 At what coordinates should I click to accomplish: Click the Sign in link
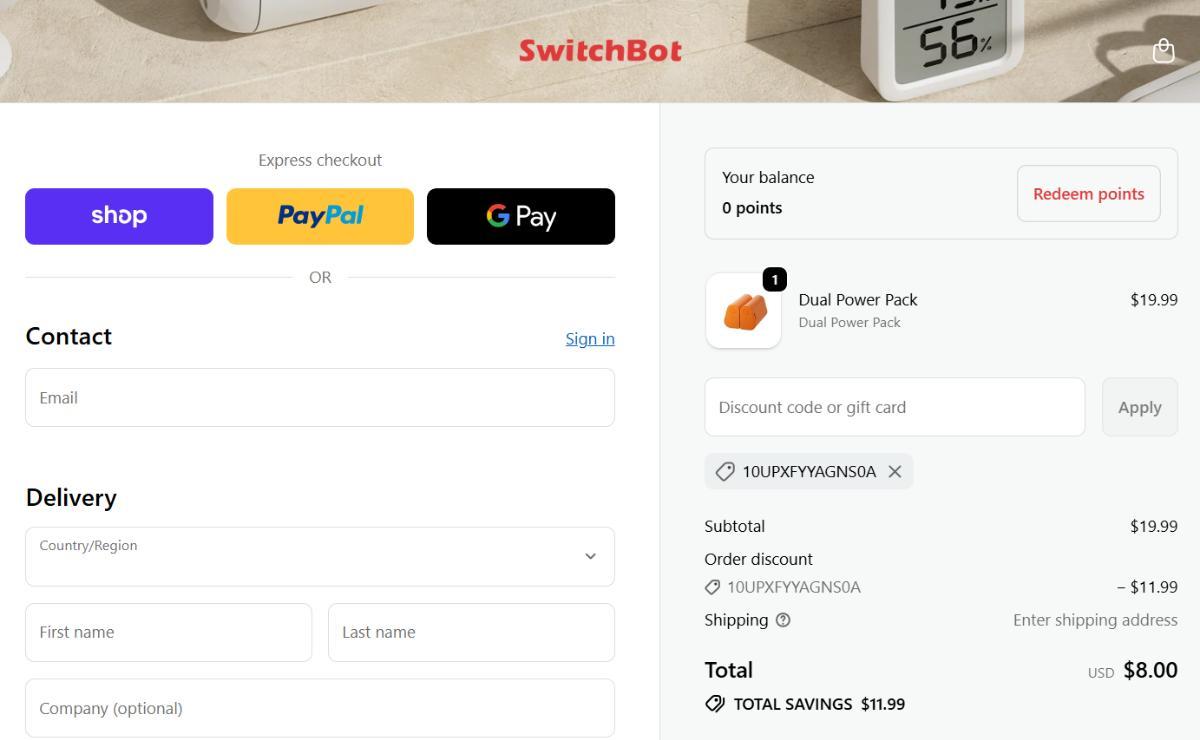pyautogui.click(x=590, y=338)
